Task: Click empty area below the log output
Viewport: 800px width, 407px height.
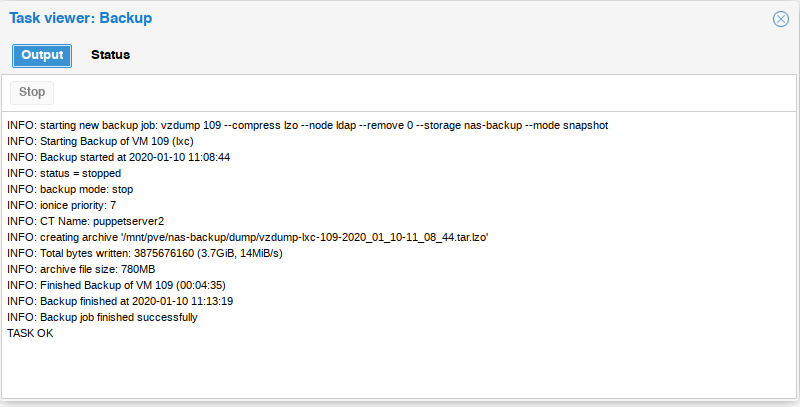Action: (399, 370)
